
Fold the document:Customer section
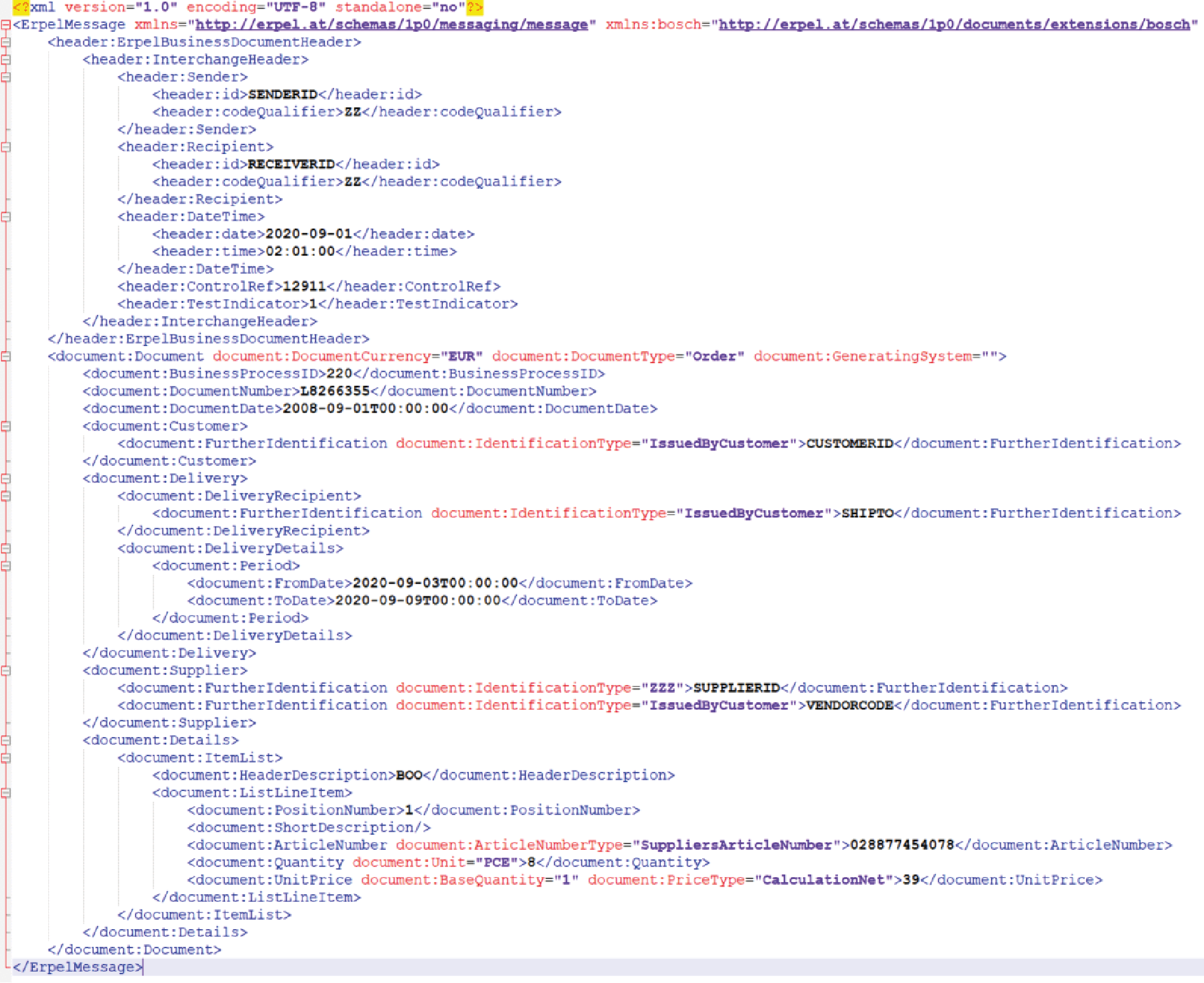[6, 427]
